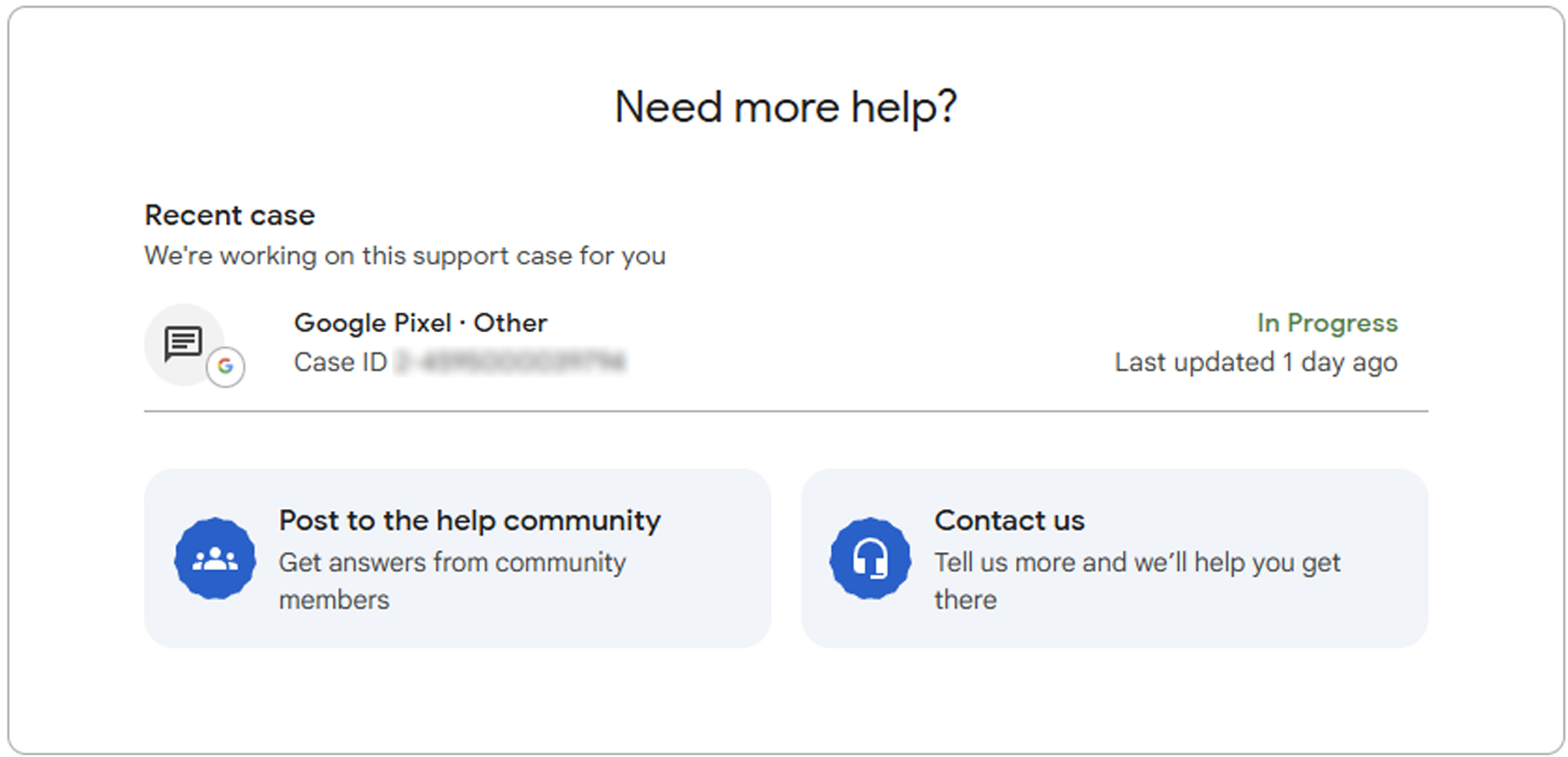Click the blue headset support icon
The width and height of the screenshot is (1568, 757).
(870, 558)
